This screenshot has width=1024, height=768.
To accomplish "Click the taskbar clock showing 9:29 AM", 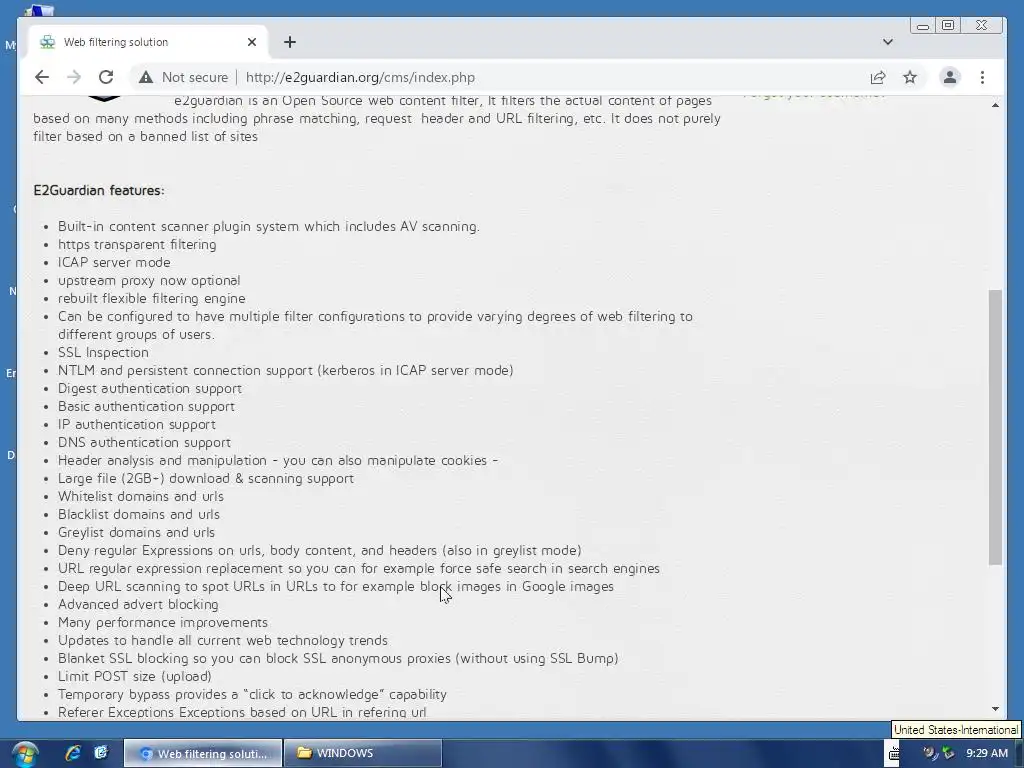I will [987, 753].
